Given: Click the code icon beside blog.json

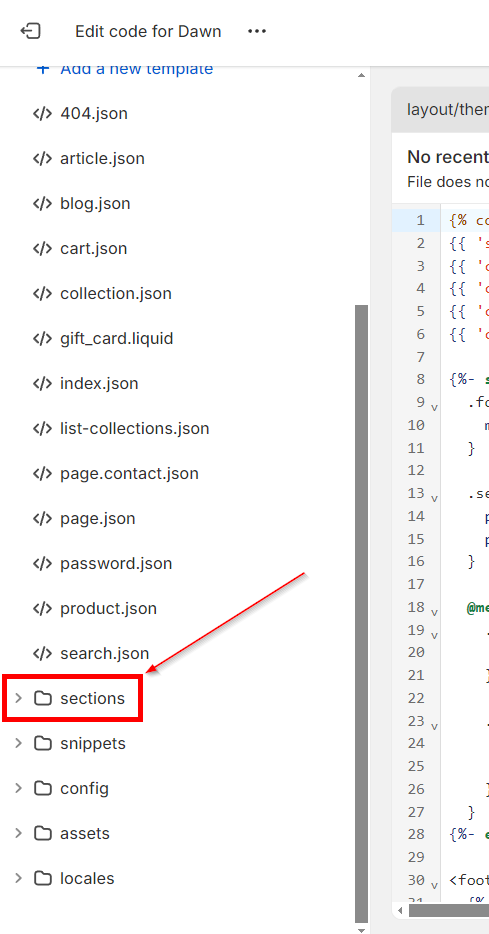Looking at the screenshot, I should 42,203.
